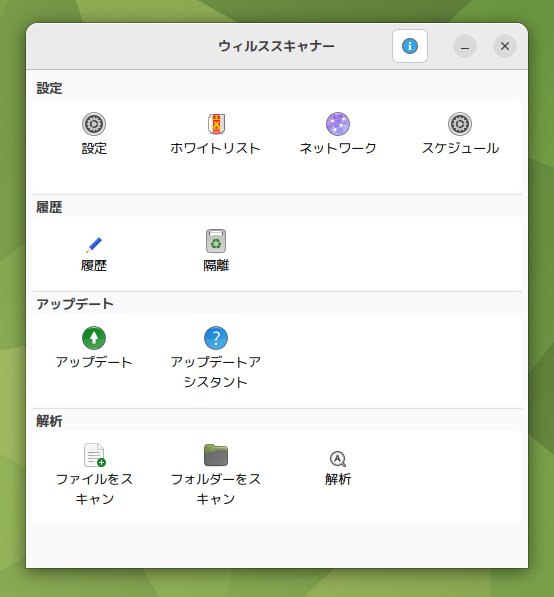Screen dimensions: 554x597
Task: Open the アップデートアシスタント question mark icon
Action: pos(216,338)
